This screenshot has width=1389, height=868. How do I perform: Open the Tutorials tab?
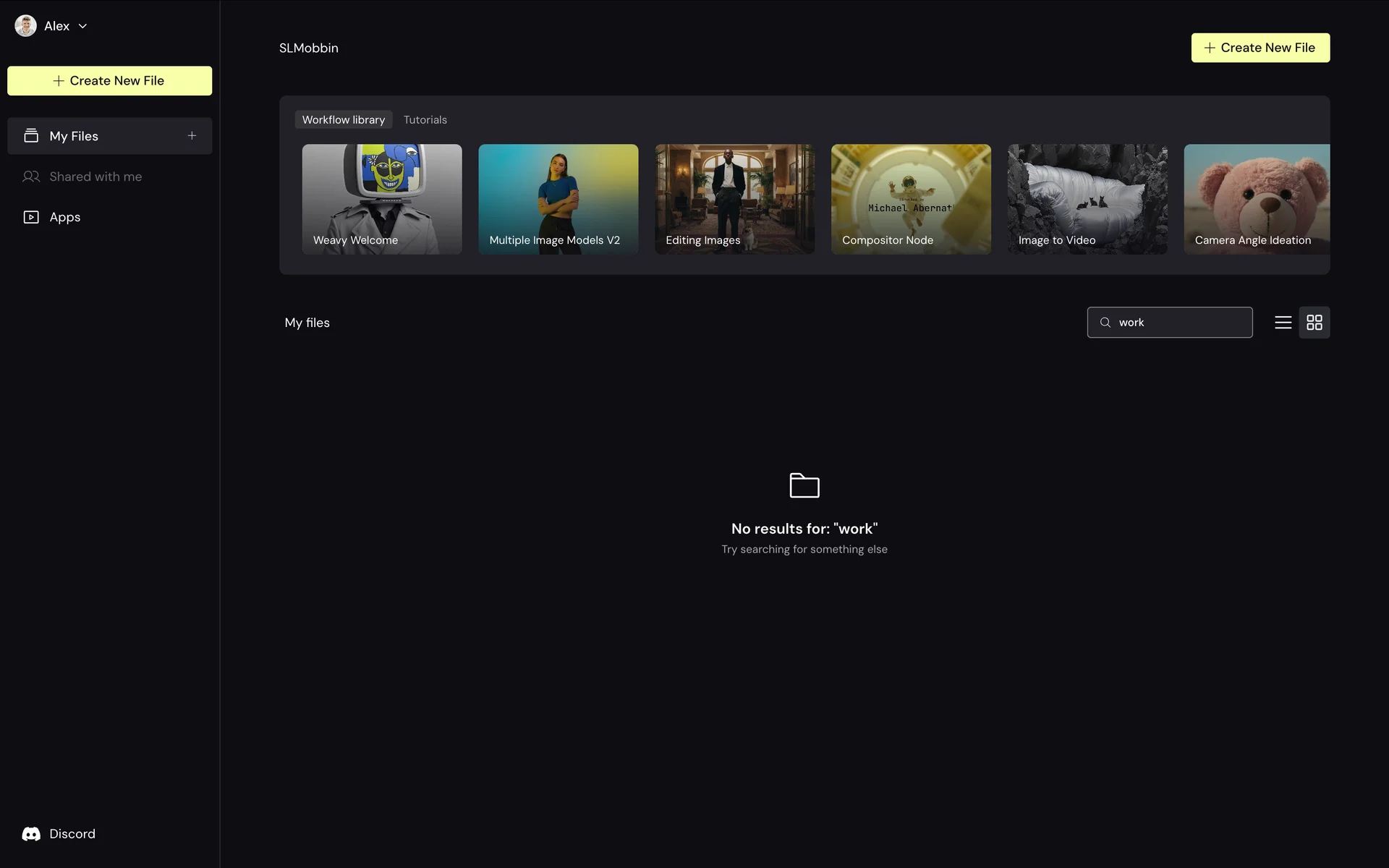(x=425, y=120)
